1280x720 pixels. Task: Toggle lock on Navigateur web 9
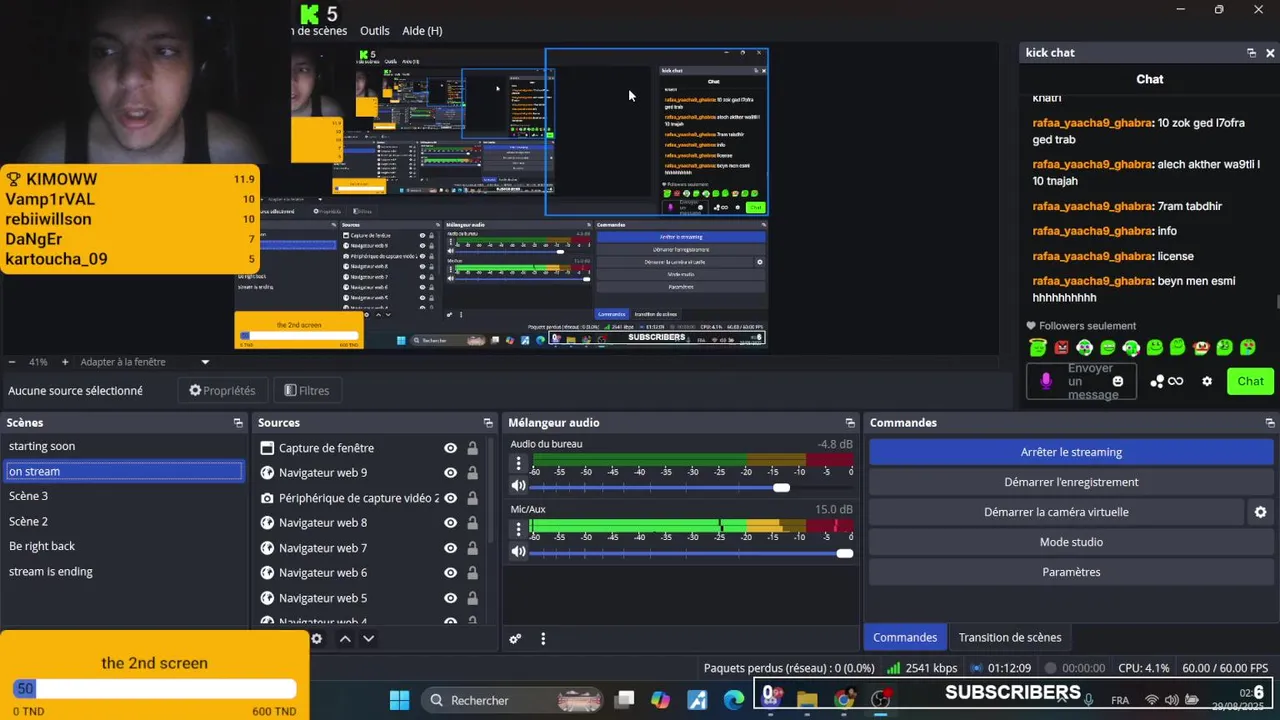(x=472, y=473)
